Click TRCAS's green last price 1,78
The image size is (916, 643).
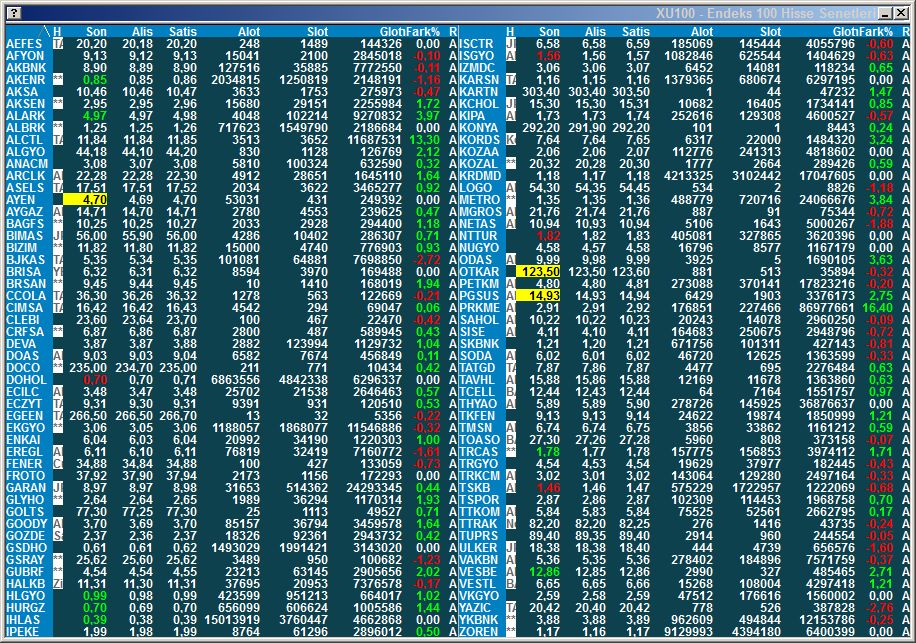coord(548,452)
